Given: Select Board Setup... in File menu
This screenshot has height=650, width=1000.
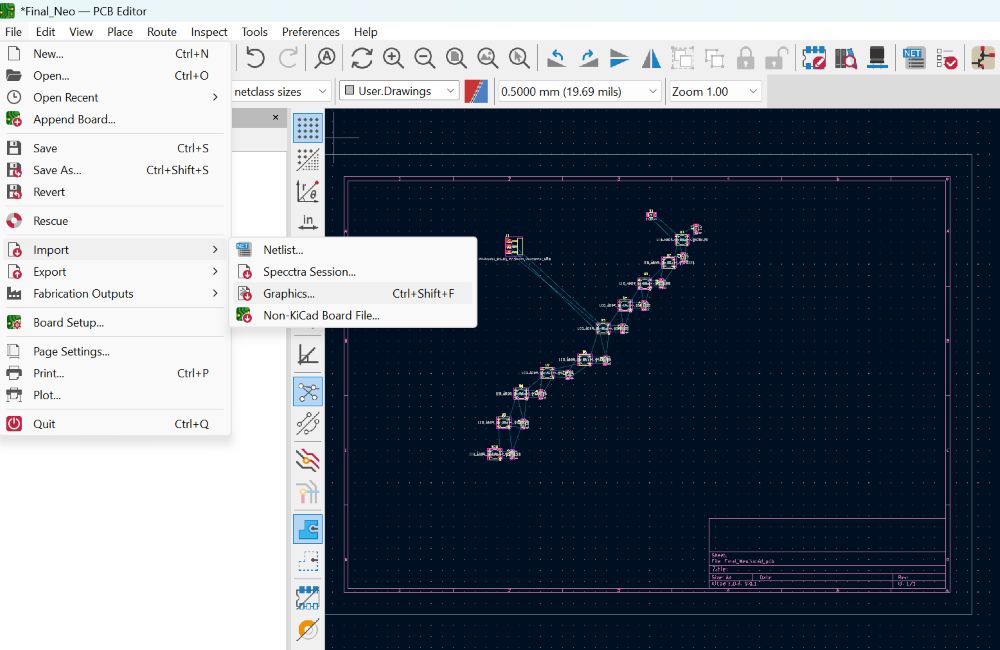Looking at the screenshot, I should [x=113, y=323].
